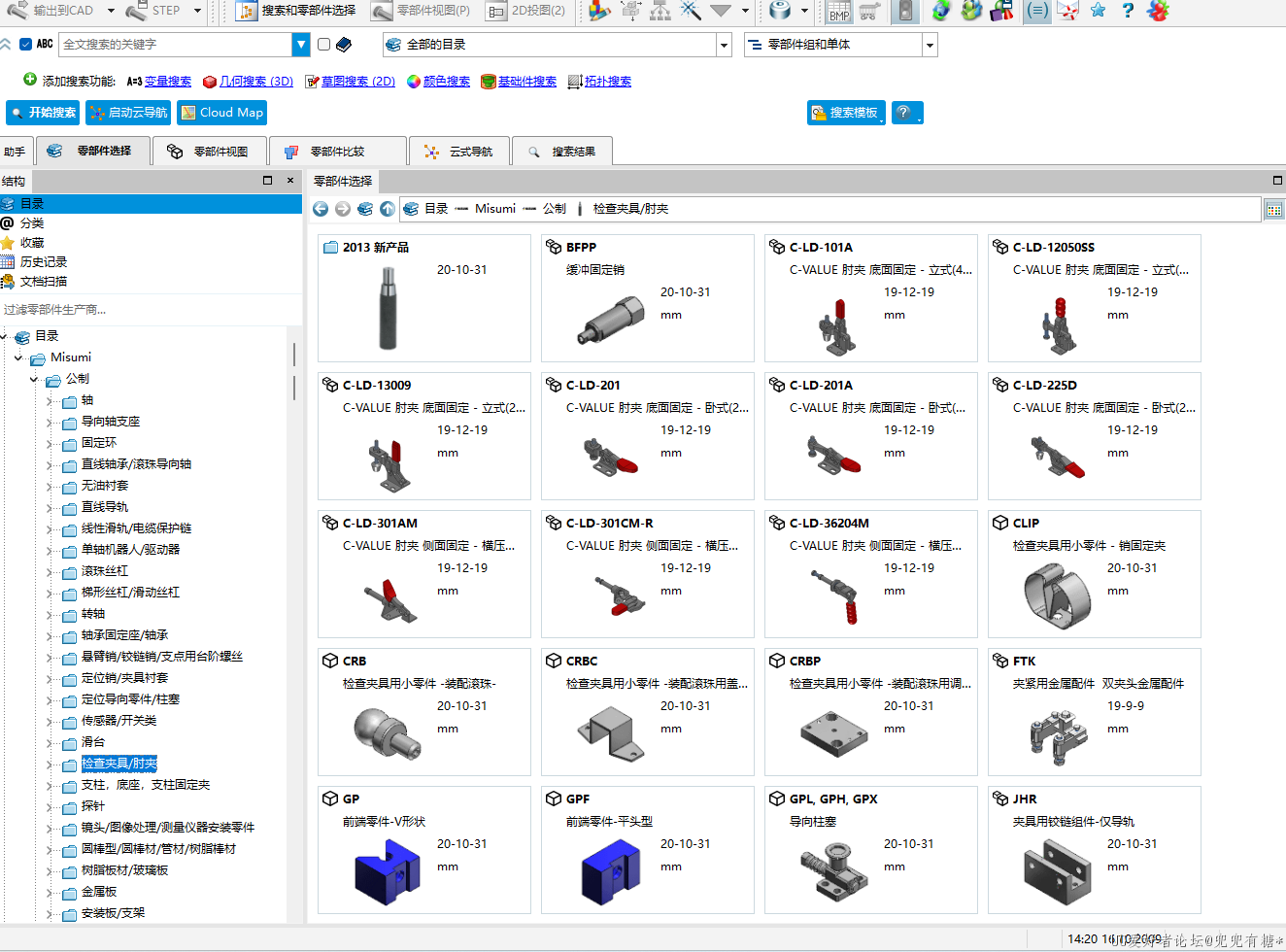Toggle the ABC full-text search checkbox
Screen dimensions: 1286x952
coord(26,44)
